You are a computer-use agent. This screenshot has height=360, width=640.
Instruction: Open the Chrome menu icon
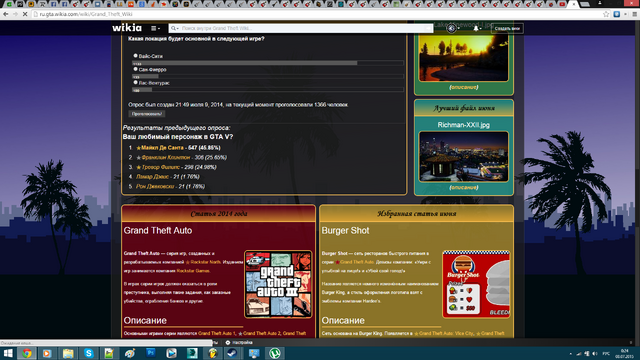coord(634,14)
